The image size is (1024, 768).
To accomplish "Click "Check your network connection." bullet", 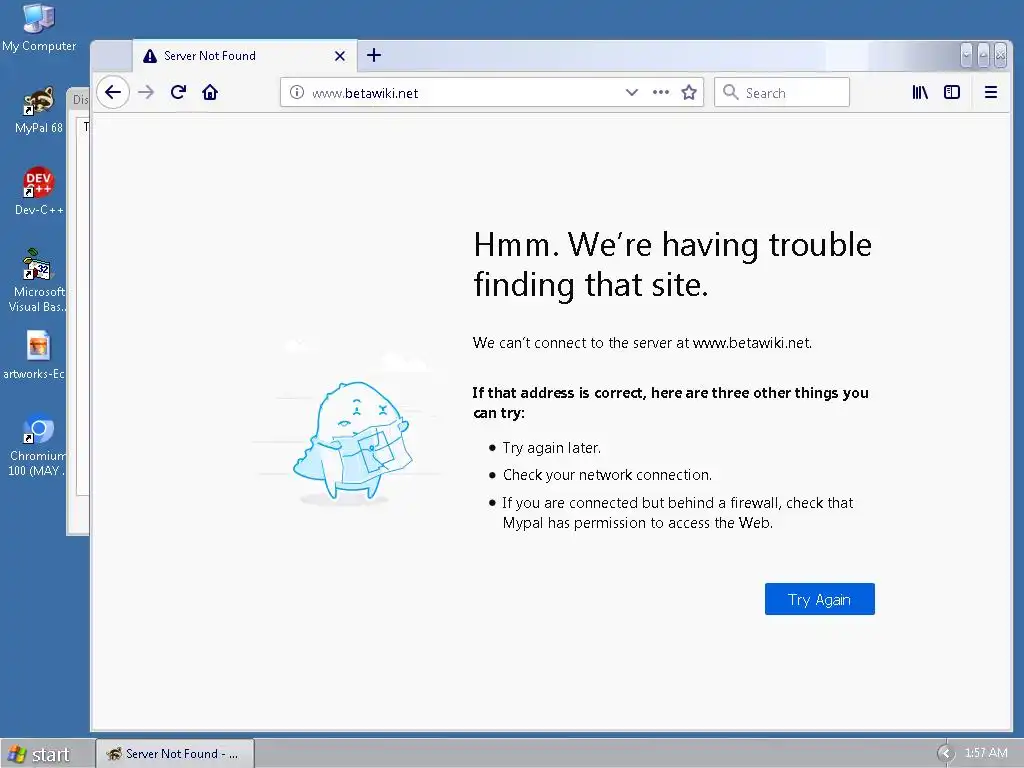I will 607,475.
